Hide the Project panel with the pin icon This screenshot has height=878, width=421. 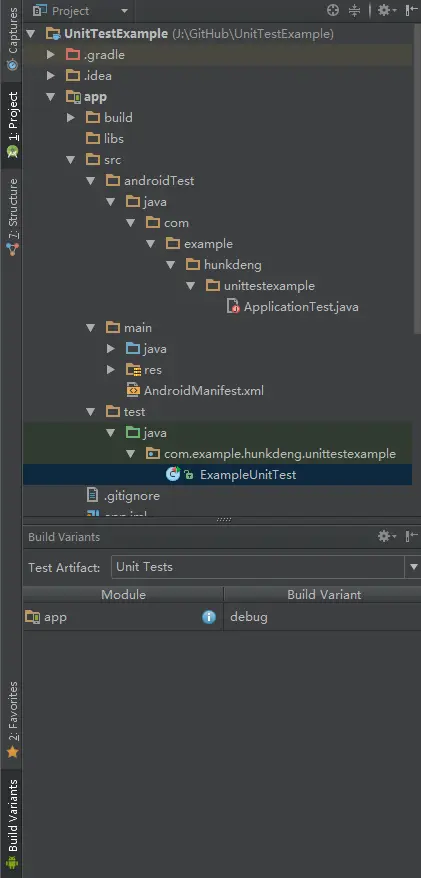(x=411, y=10)
